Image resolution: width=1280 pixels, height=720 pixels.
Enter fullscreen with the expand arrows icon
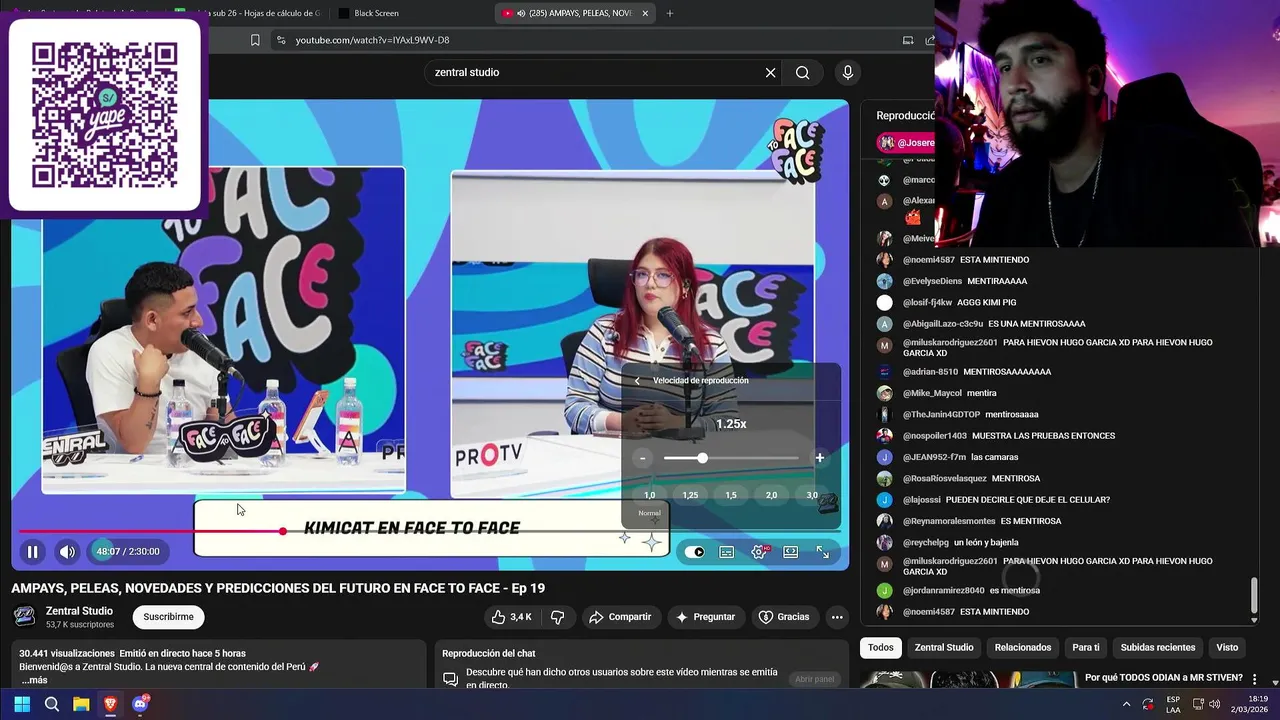[x=822, y=552]
